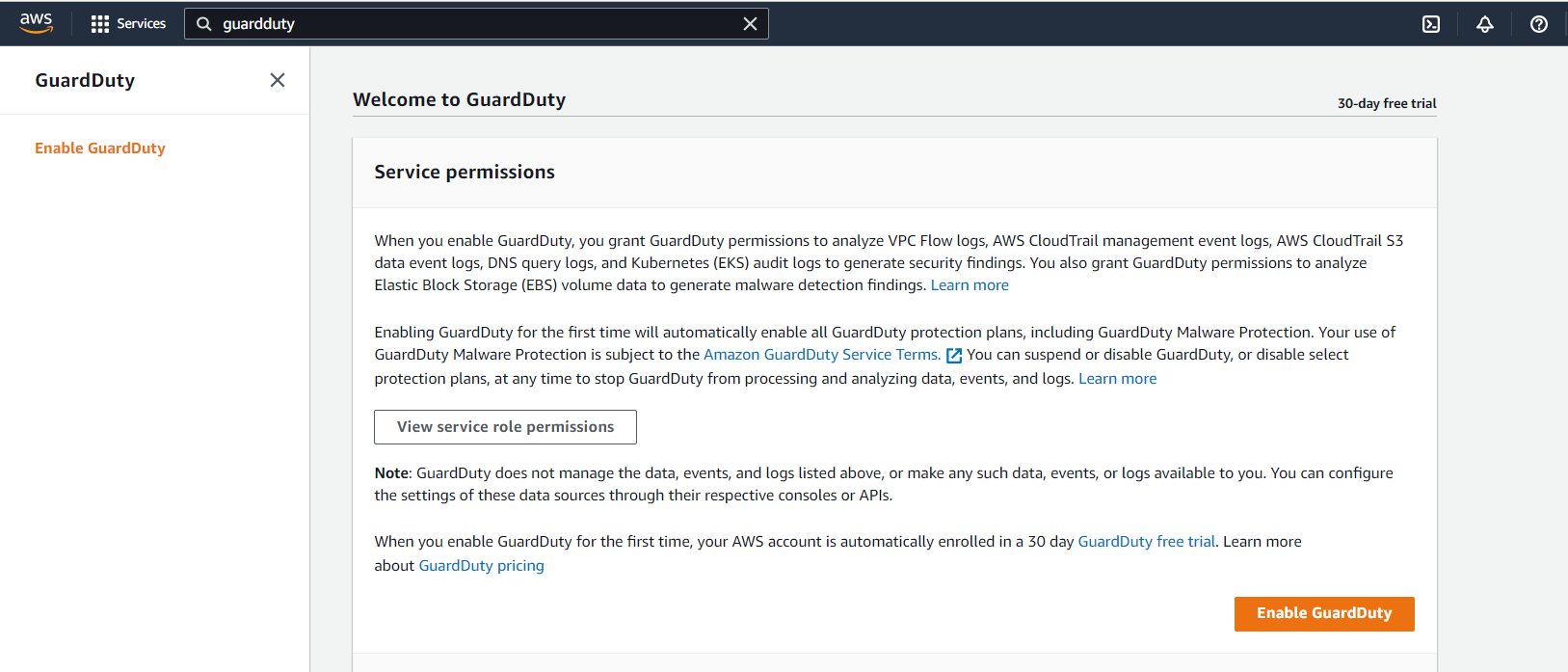Screen dimensions: 1568x672
Task: Open Learn more after events, and logs
Action: coord(1117,379)
